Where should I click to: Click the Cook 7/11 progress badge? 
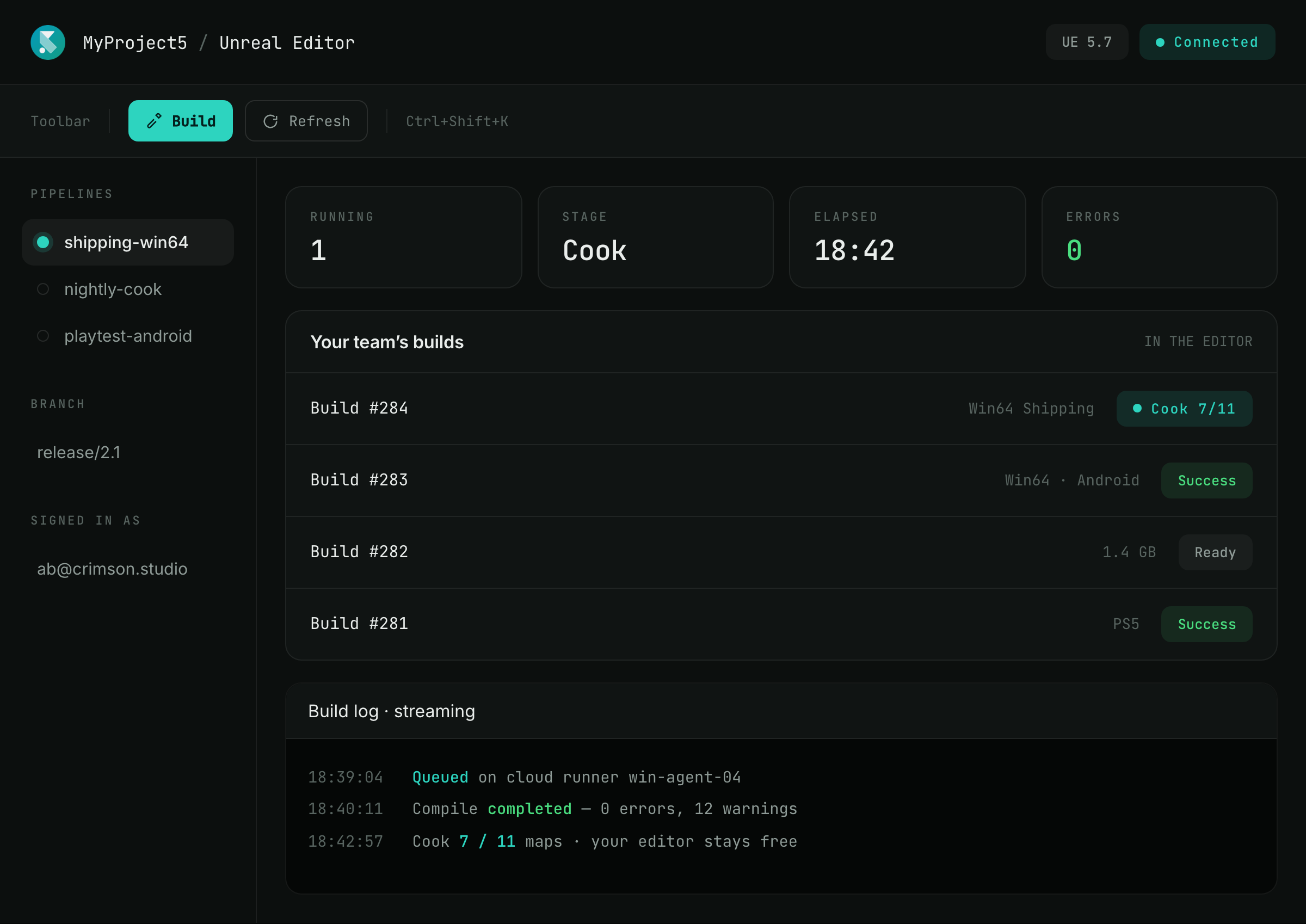1184,409
